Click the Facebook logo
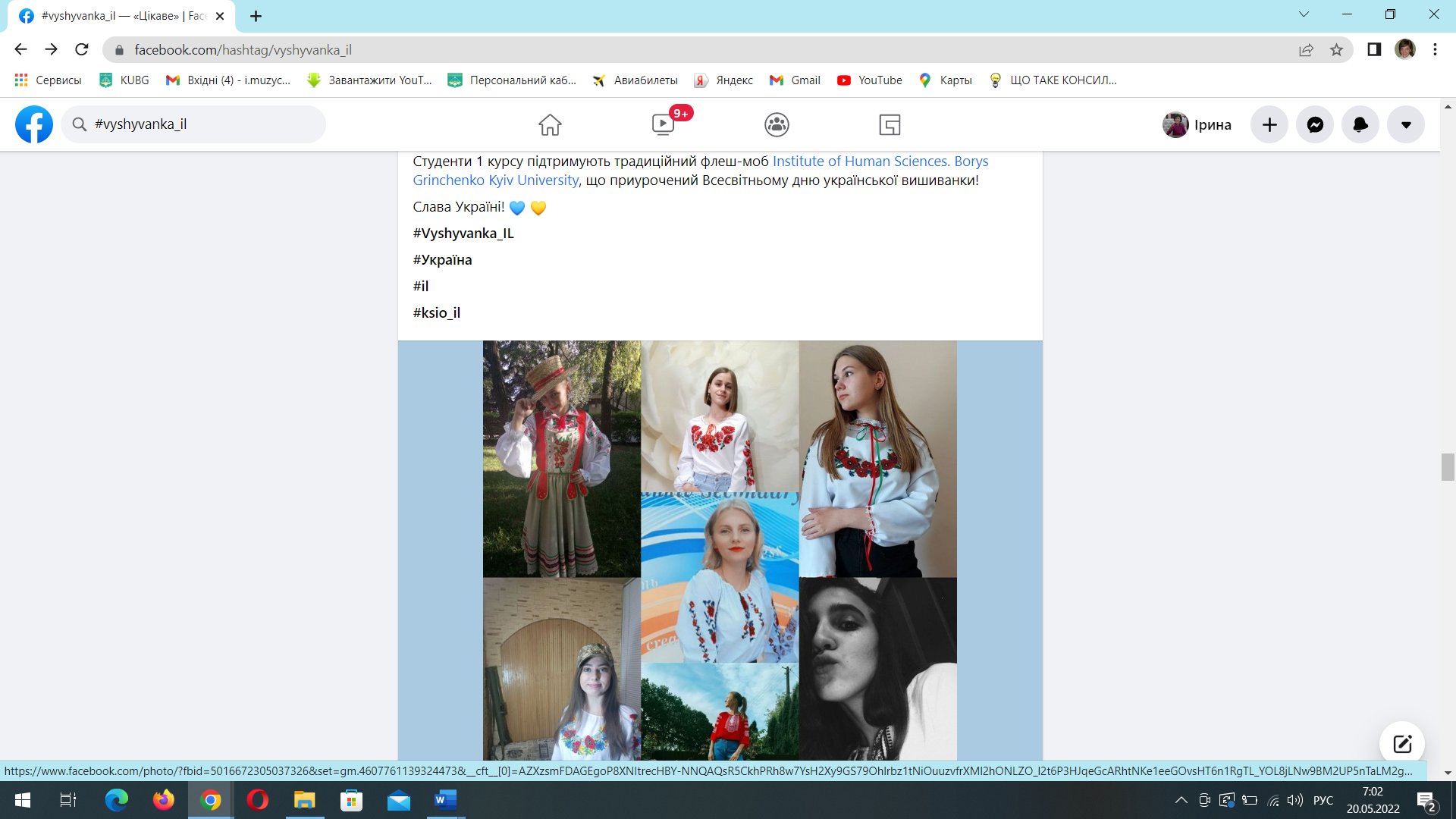Screen dimensions: 1456x819 click(34, 124)
